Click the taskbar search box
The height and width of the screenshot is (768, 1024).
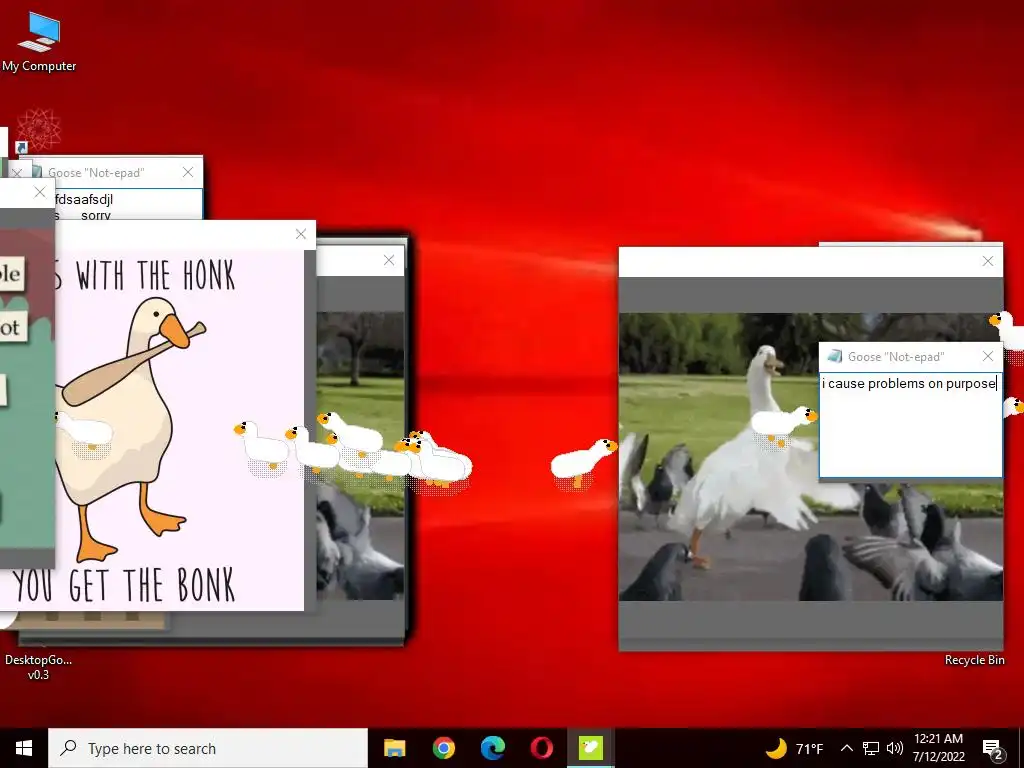click(208, 748)
